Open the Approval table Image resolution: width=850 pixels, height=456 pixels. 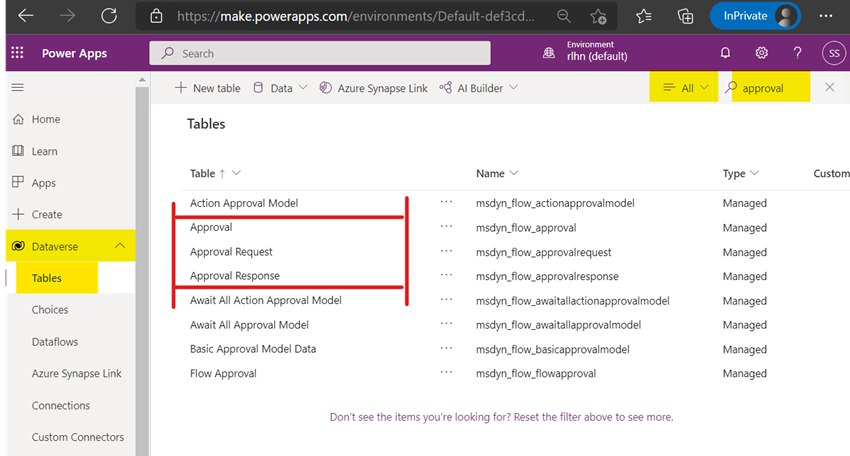pos(211,227)
